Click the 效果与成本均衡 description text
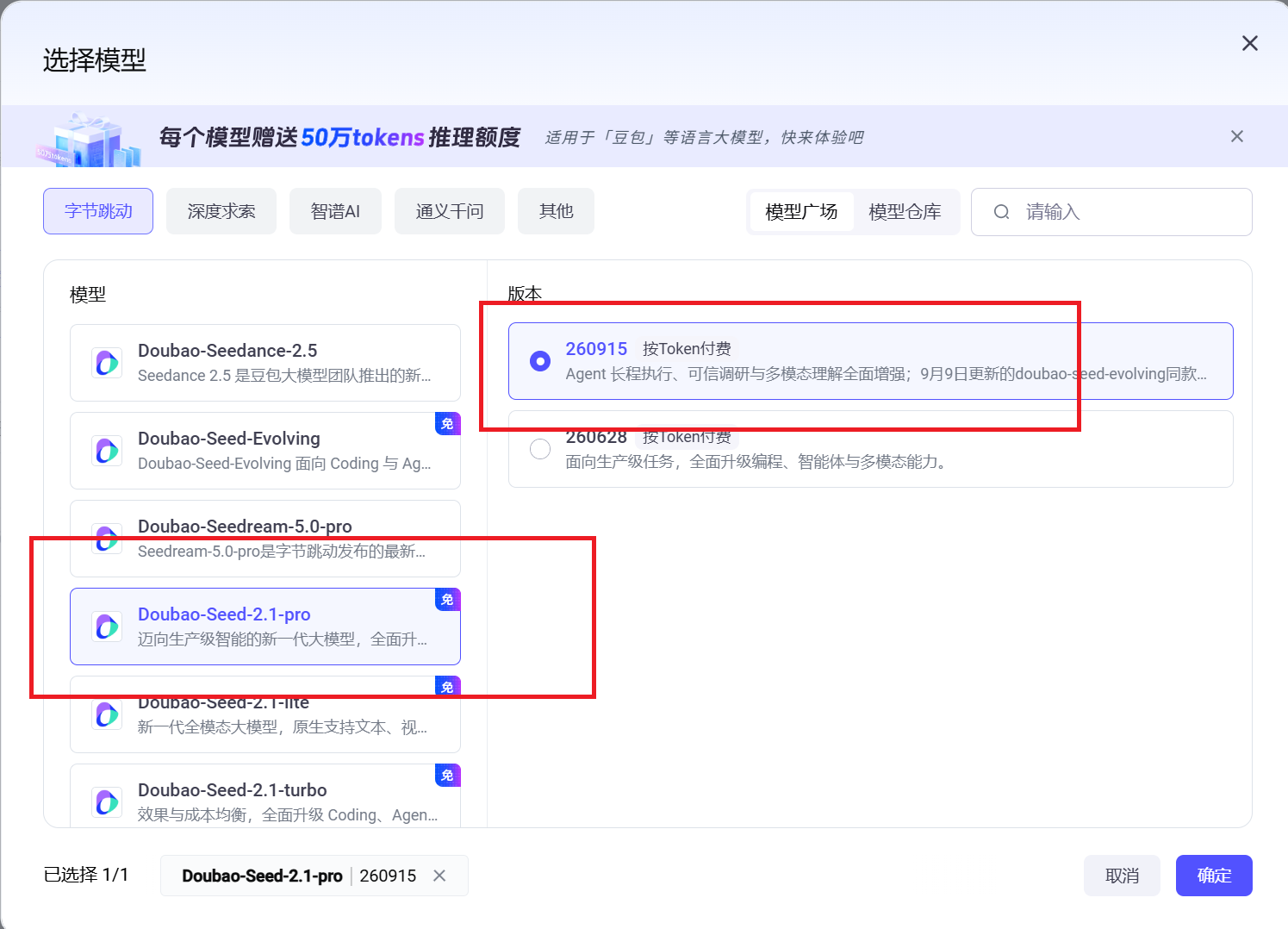 (288, 815)
